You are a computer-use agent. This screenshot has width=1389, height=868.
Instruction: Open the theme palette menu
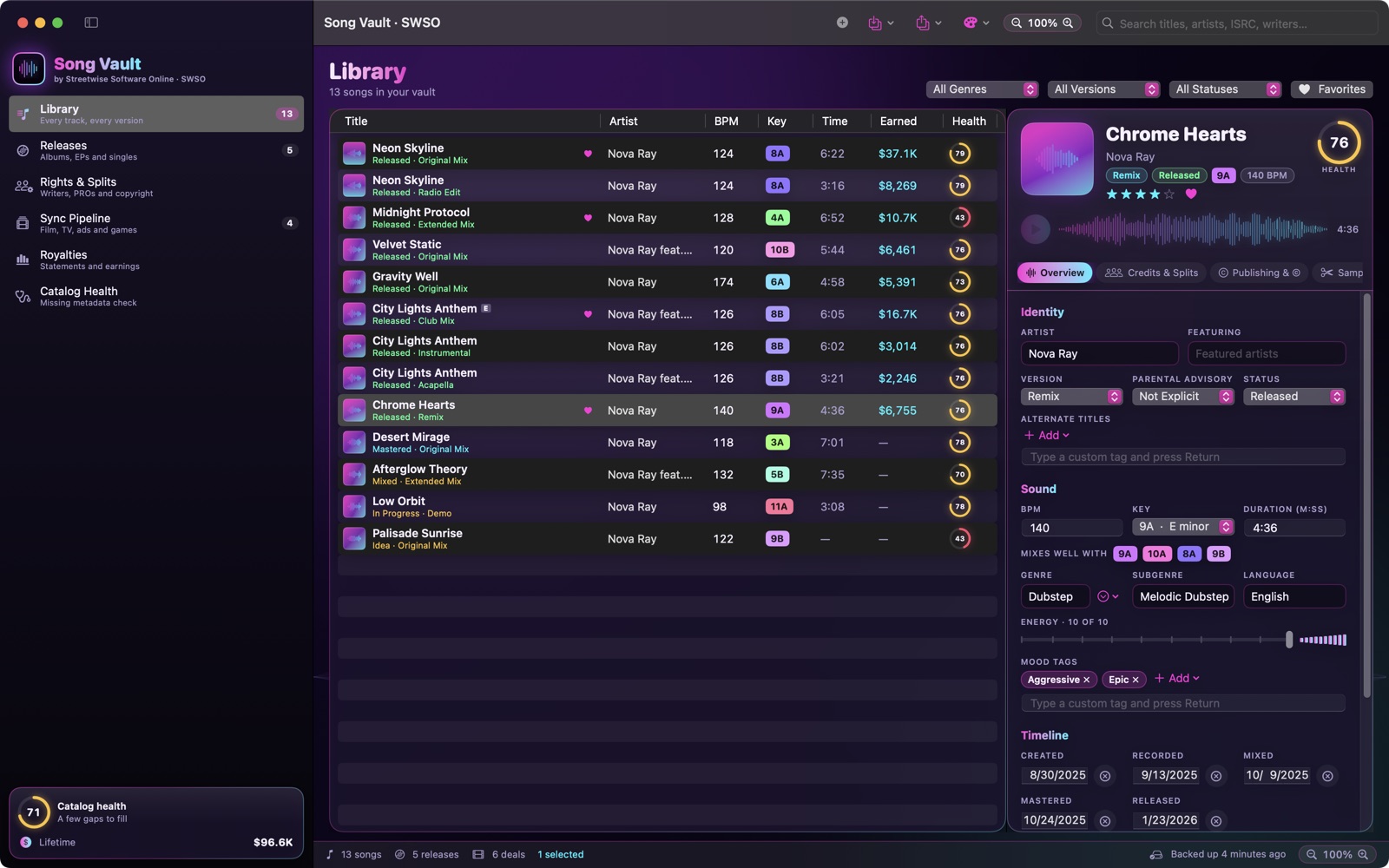click(977, 23)
